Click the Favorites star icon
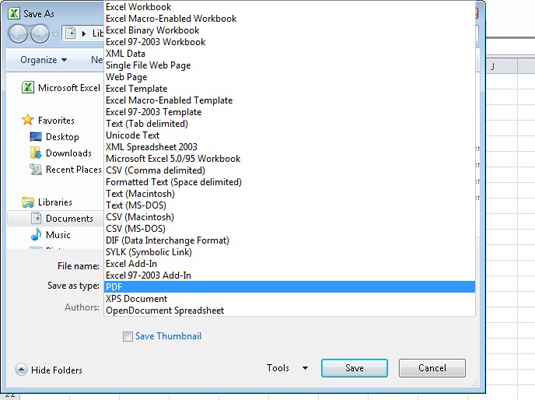This screenshot has height=400, width=535. click(x=28, y=120)
